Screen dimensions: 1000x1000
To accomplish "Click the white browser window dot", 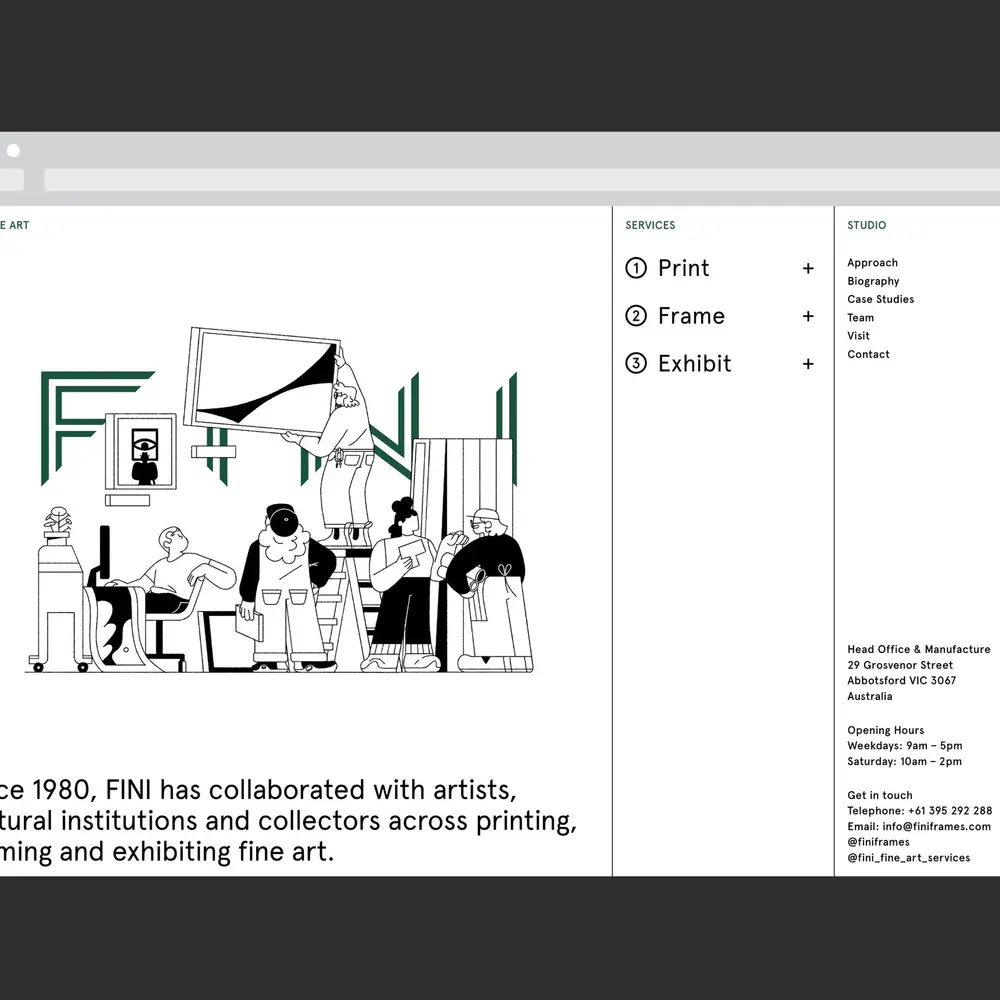I will click(x=13, y=151).
